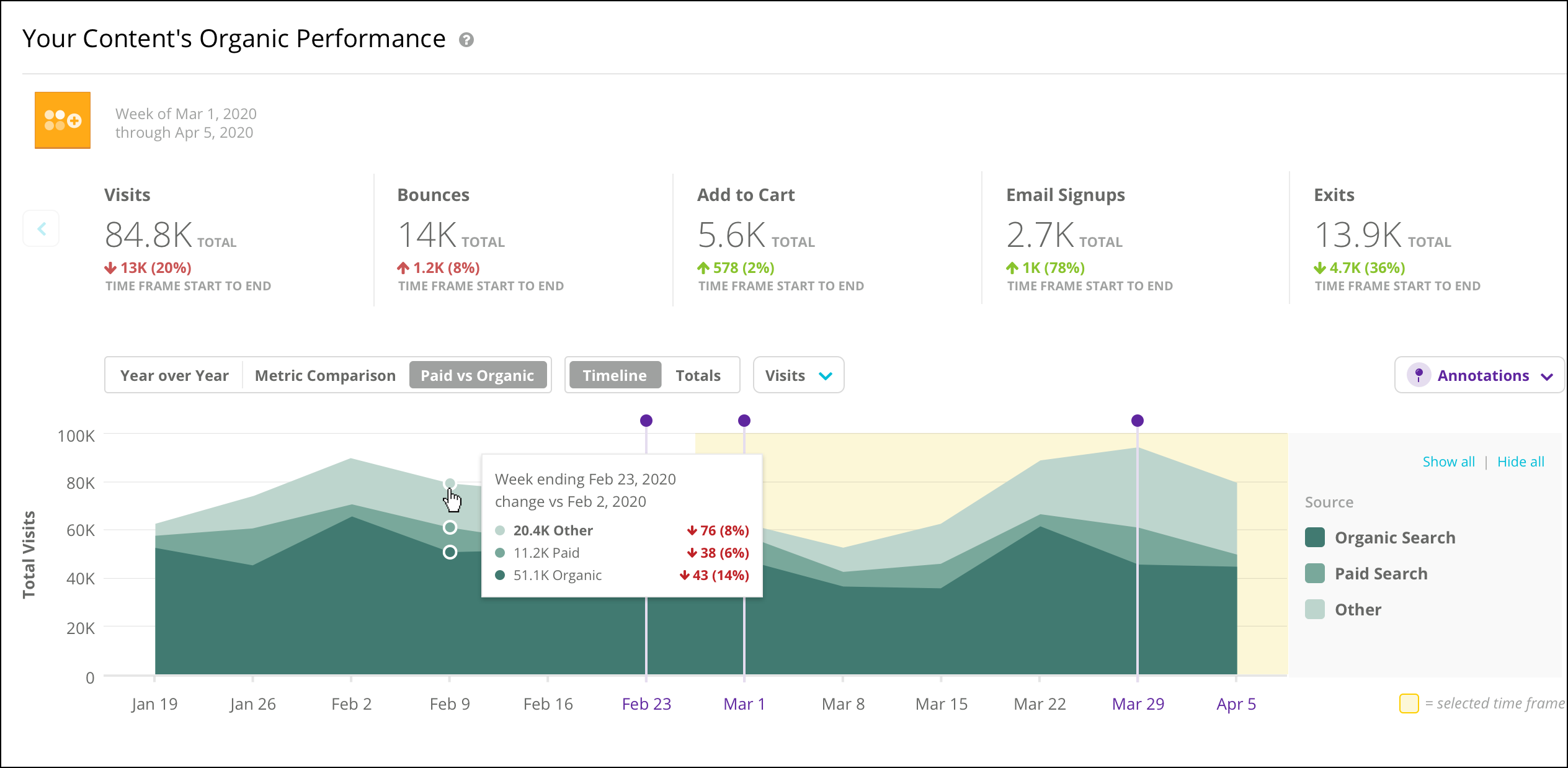Toggle the Other source in the legend
The width and height of the screenshot is (1568, 768).
[1343, 610]
